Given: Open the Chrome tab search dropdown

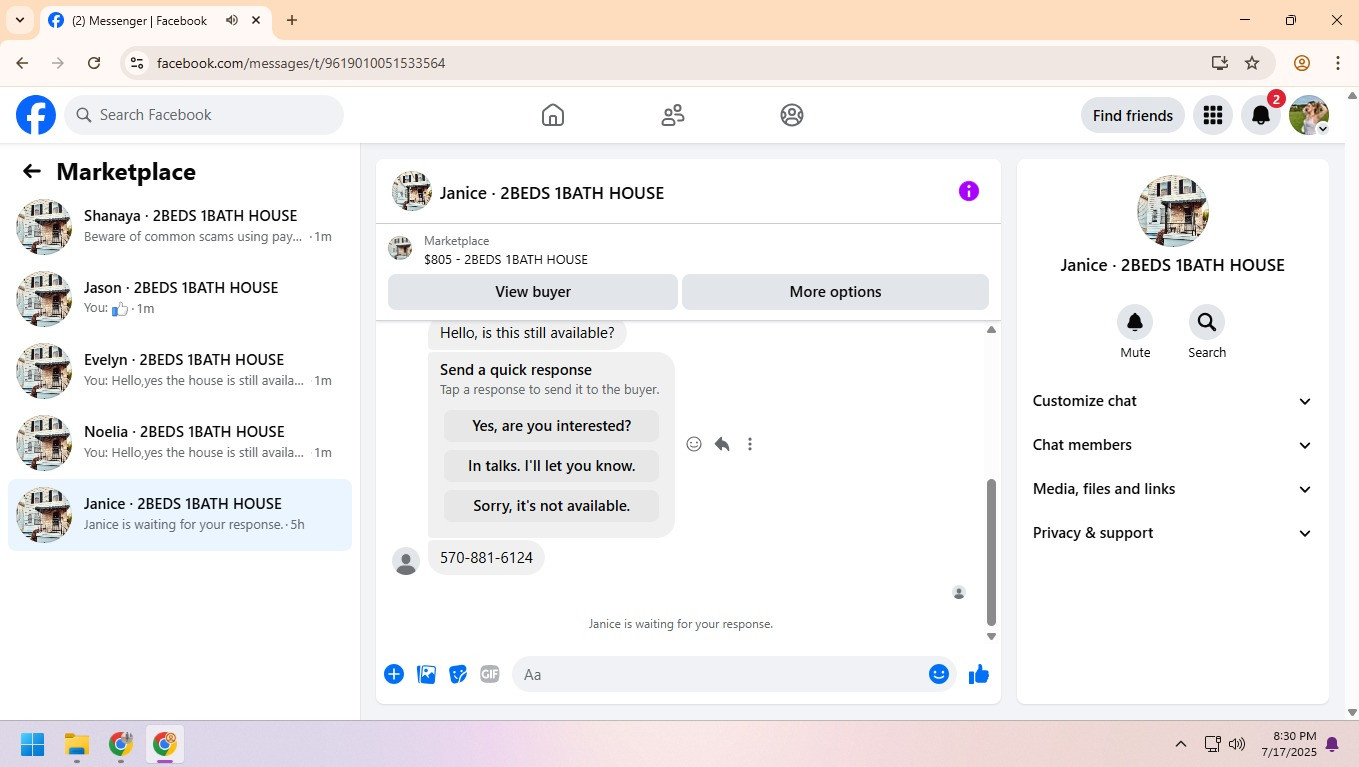Looking at the screenshot, I should point(19,20).
